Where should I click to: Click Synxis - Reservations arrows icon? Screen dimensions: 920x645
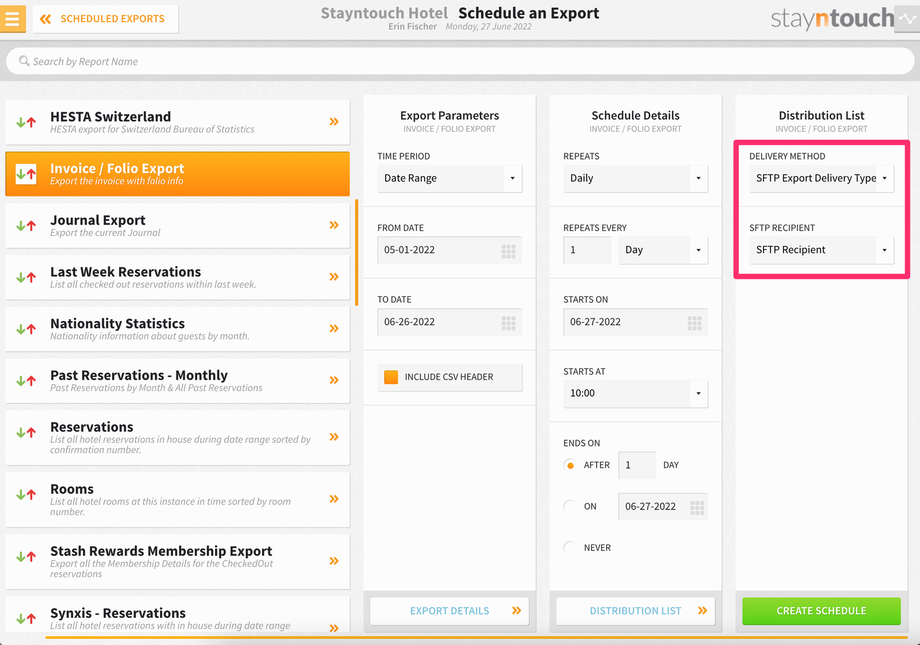coord(26,618)
